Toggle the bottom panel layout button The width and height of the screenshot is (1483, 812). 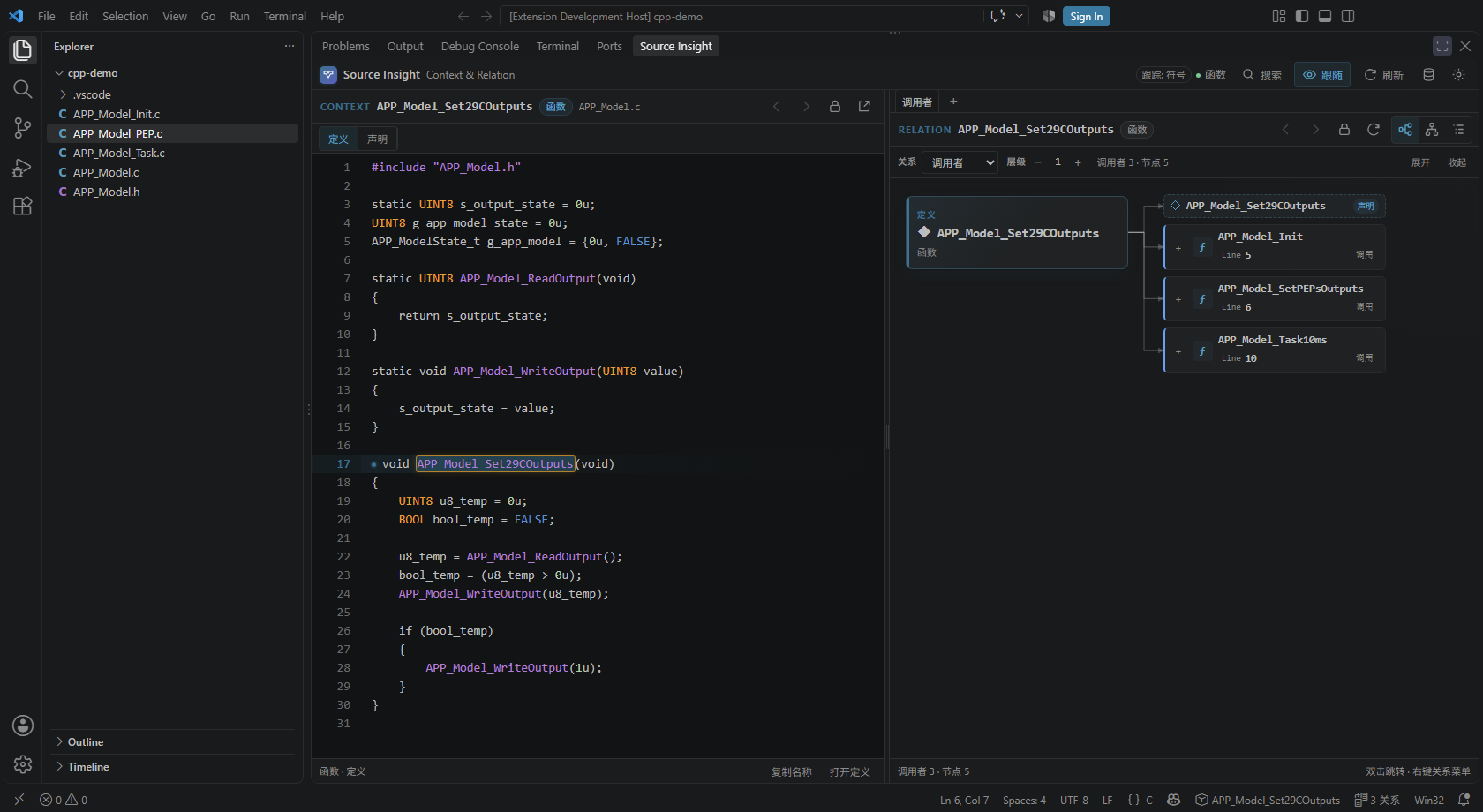point(1325,16)
